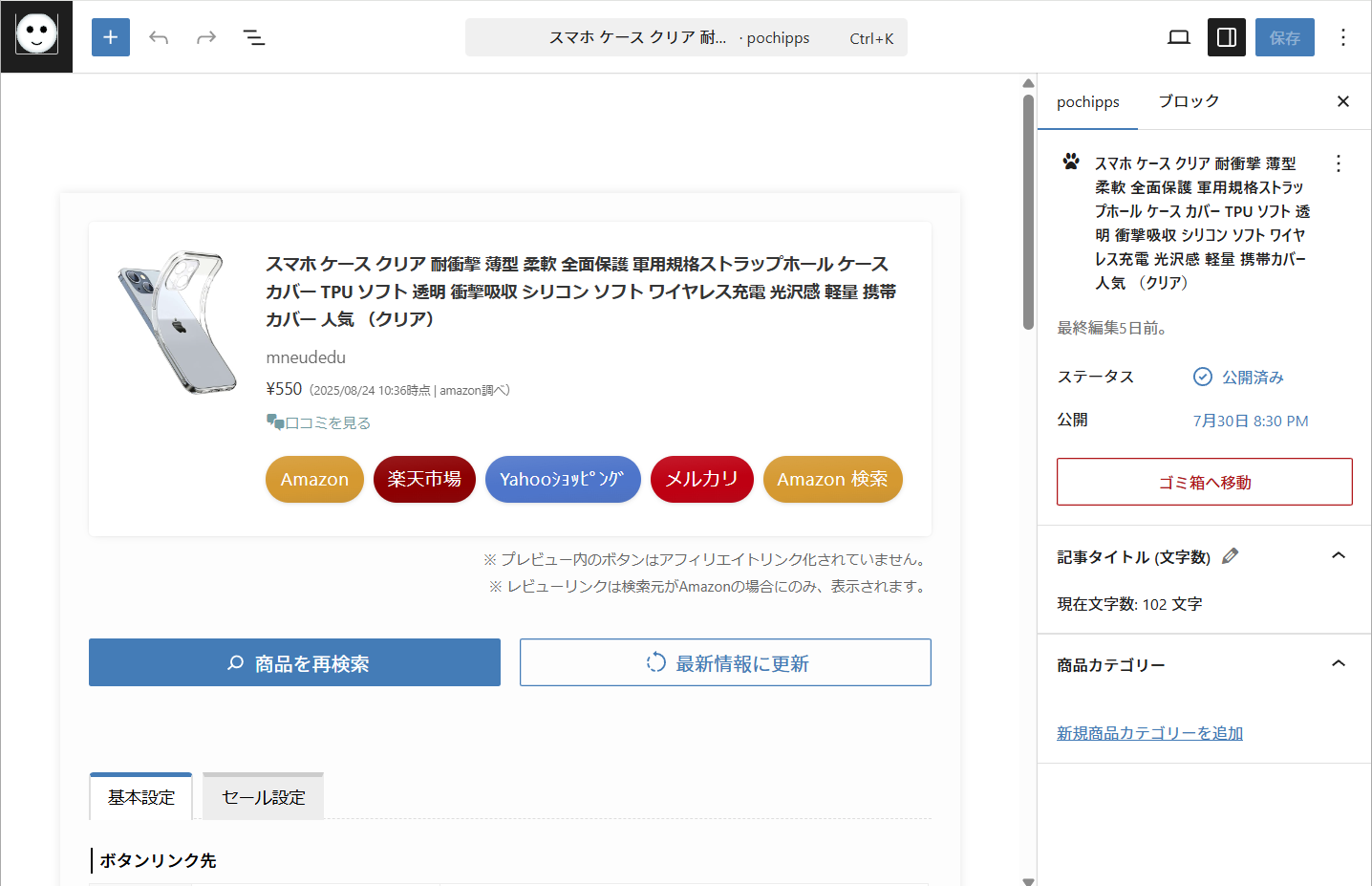Click the scrollbar up arrow
The width and height of the screenshot is (1372, 886).
tap(1028, 83)
